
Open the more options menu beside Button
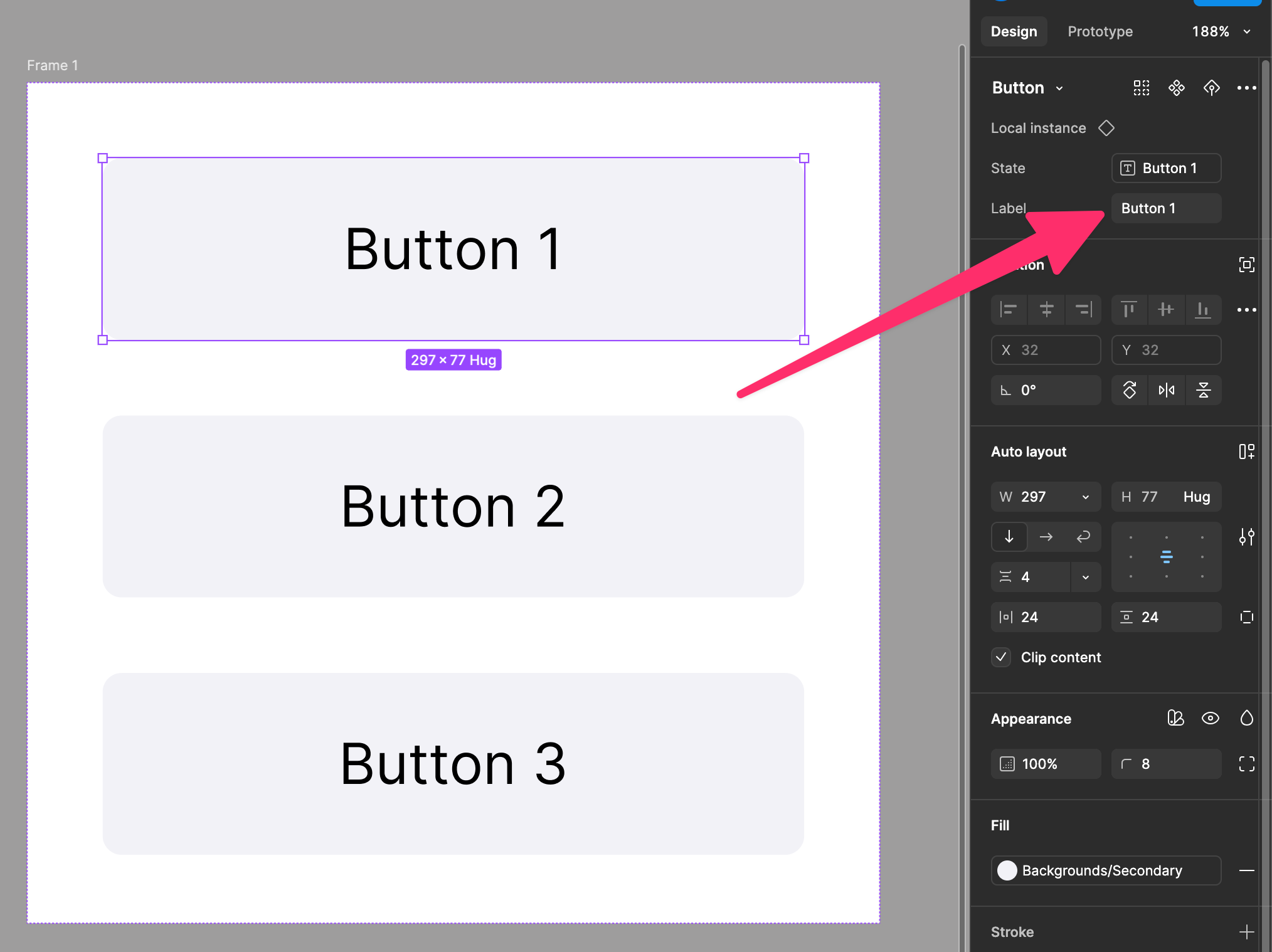pyautogui.click(x=1246, y=88)
